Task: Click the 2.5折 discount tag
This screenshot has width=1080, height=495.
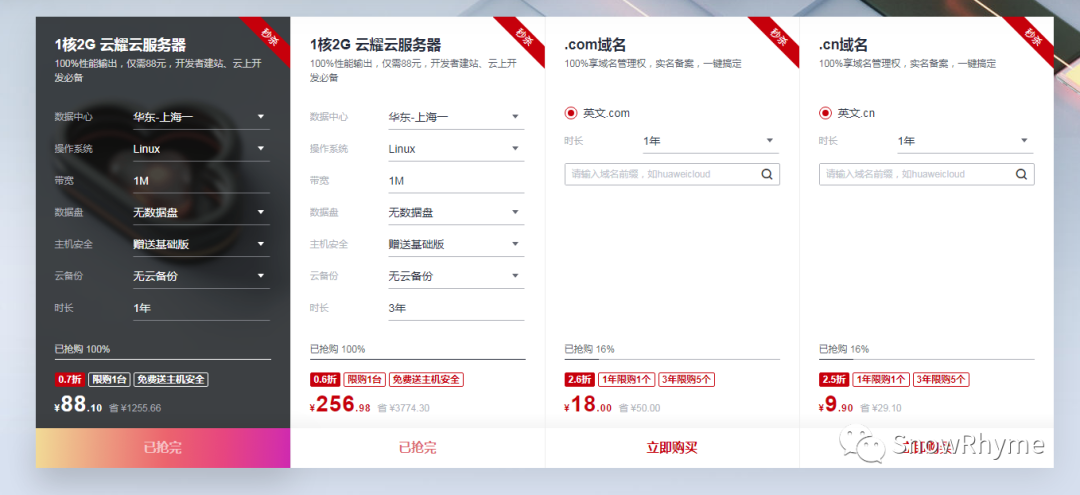Action: 834,379
